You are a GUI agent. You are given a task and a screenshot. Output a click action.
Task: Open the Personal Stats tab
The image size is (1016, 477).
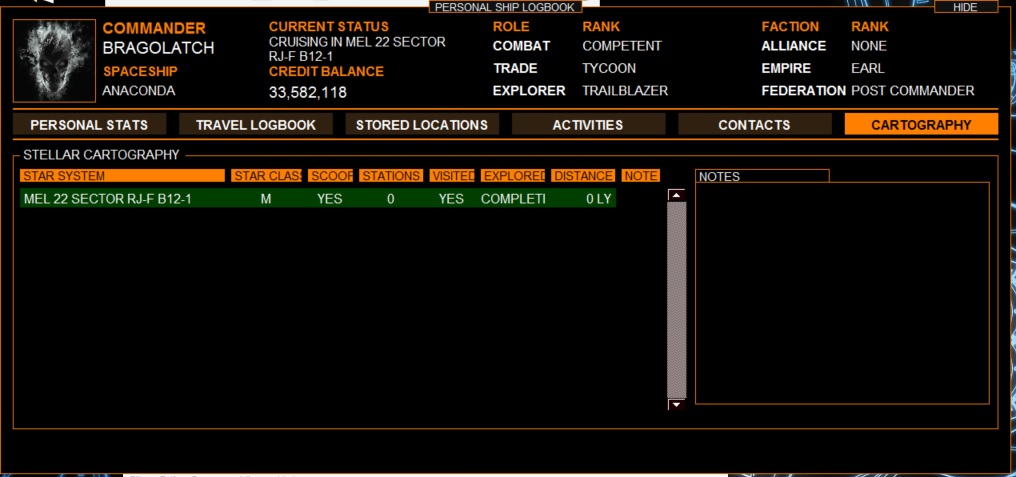[89, 124]
